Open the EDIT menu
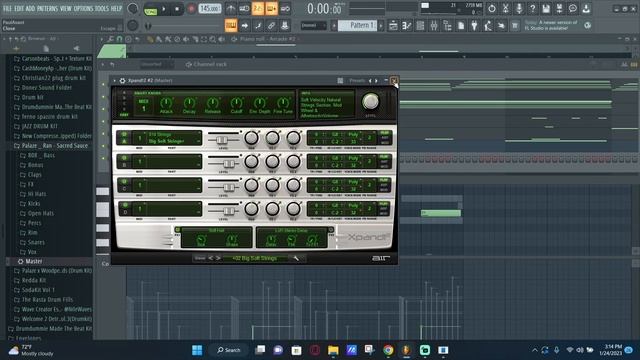 click(x=19, y=8)
